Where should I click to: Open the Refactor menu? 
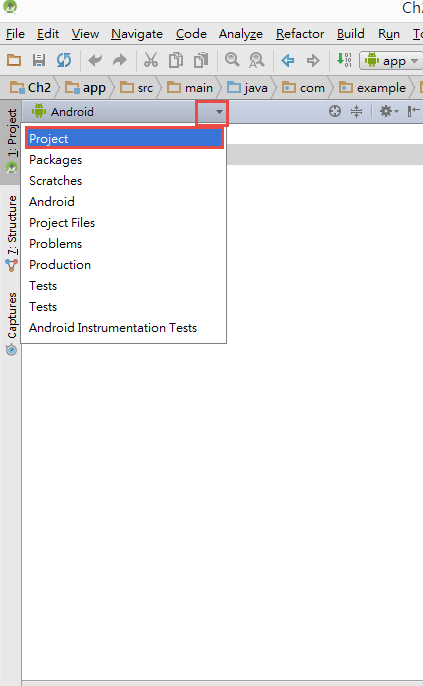300,34
